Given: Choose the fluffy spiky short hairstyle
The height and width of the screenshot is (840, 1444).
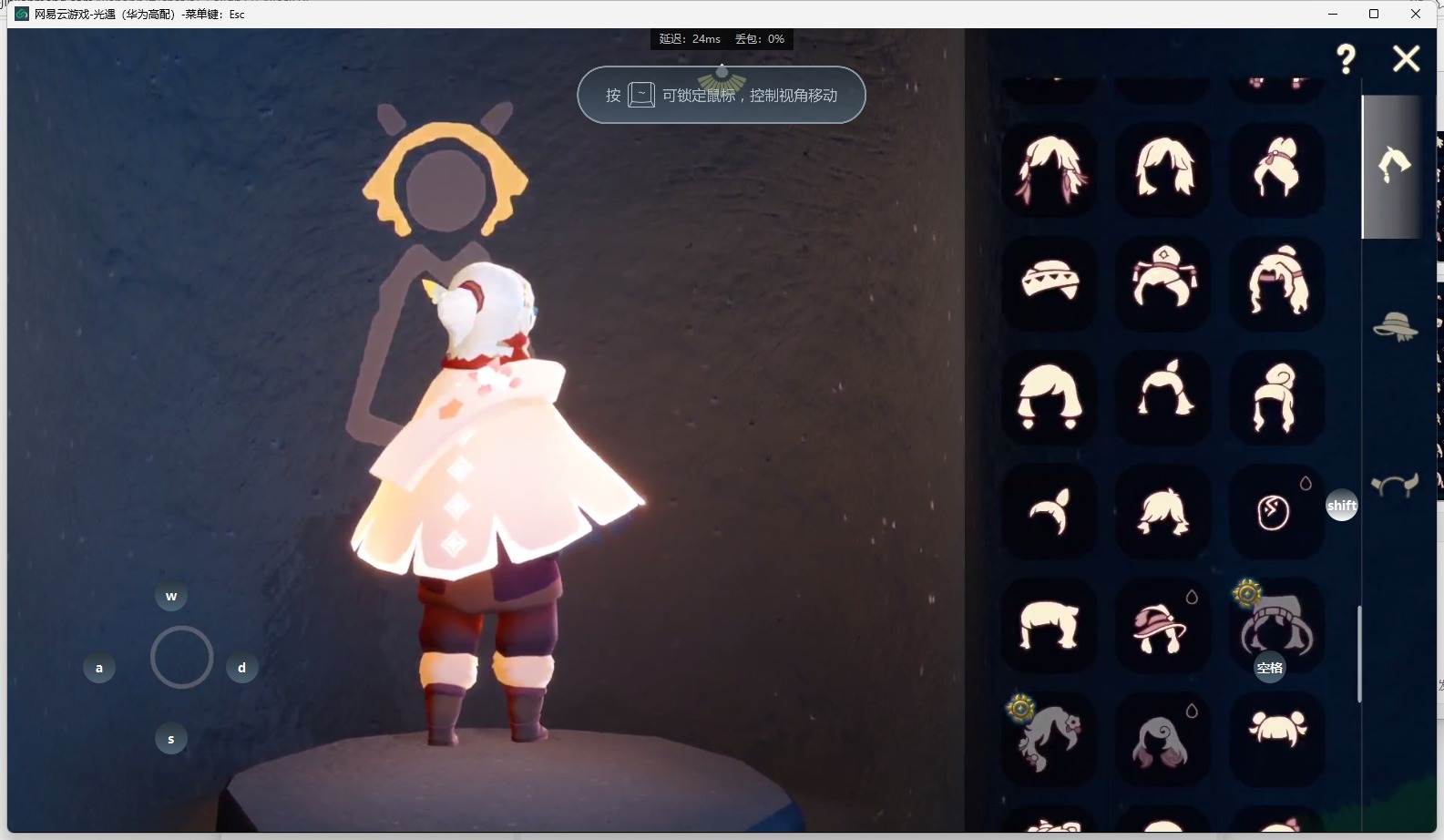Looking at the screenshot, I should point(1163,511).
